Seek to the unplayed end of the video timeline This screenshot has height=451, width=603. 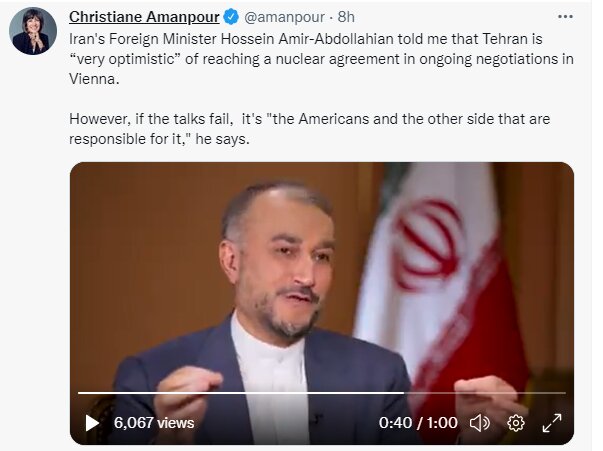pyautogui.click(x=485, y=393)
